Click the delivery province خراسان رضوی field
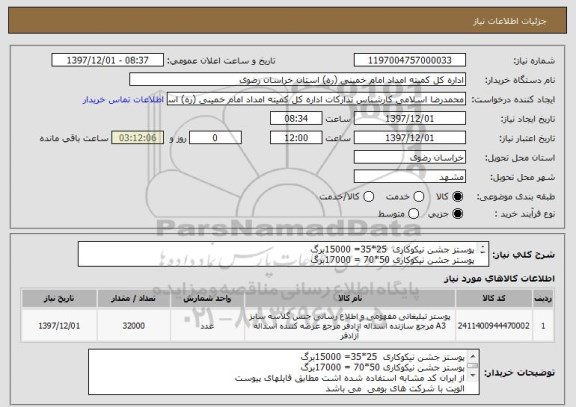The height and width of the screenshot is (407, 576). click(410, 158)
